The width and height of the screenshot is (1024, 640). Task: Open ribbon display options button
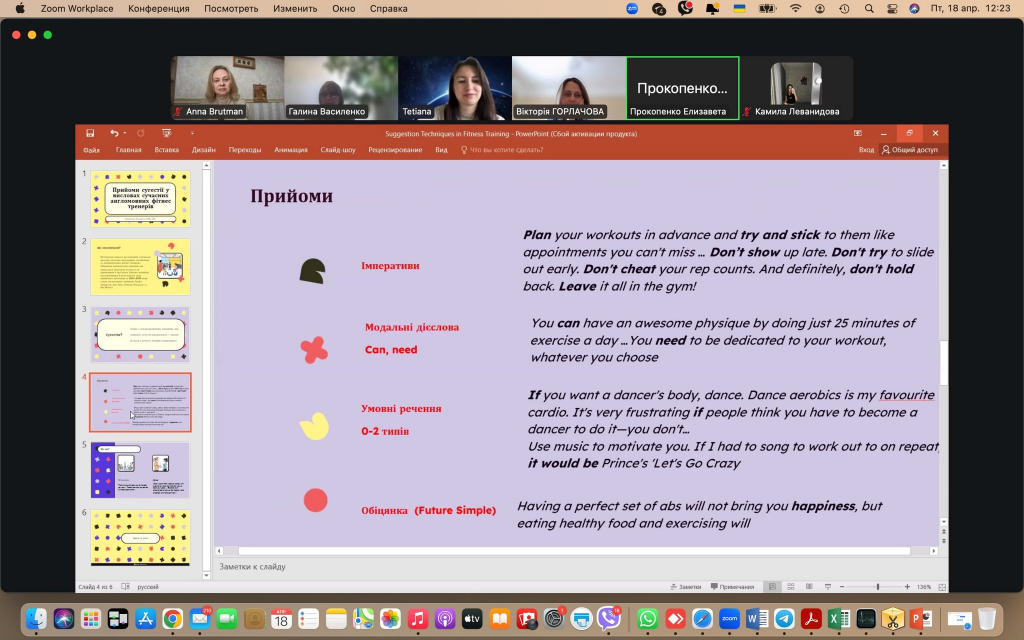pyautogui.click(x=857, y=133)
